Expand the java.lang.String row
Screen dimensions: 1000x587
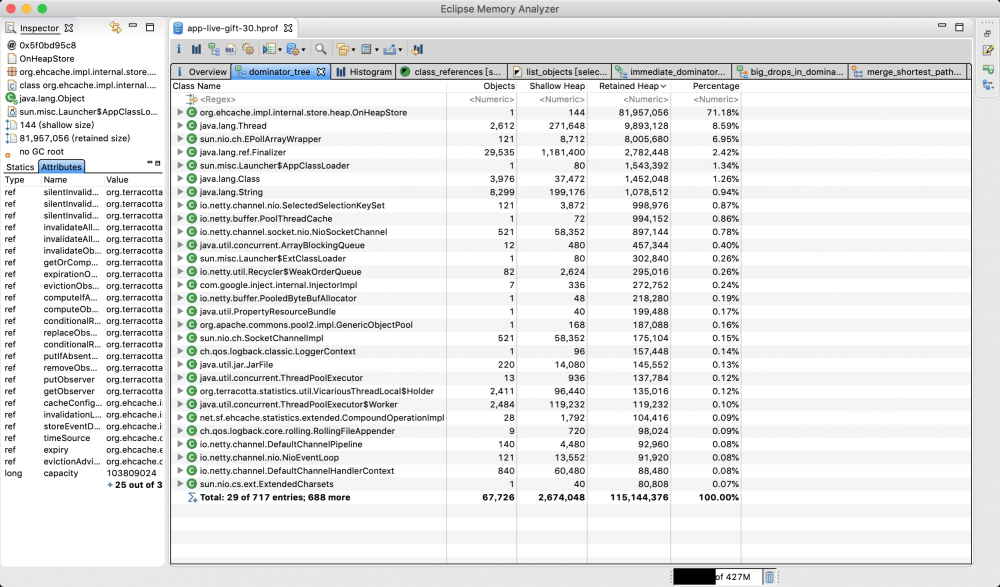(180, 192)
